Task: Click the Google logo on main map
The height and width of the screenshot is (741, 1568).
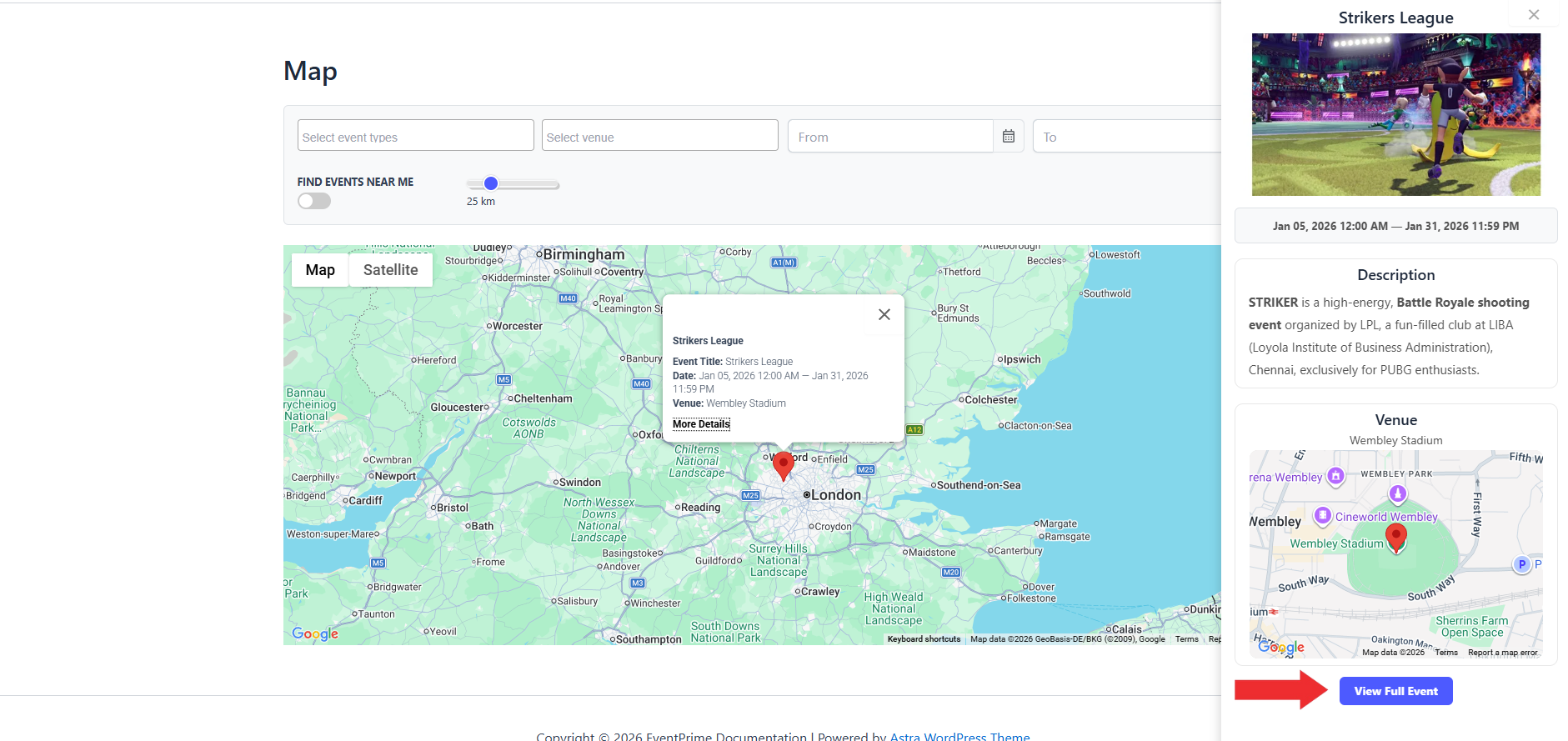Action: [315, 633]
